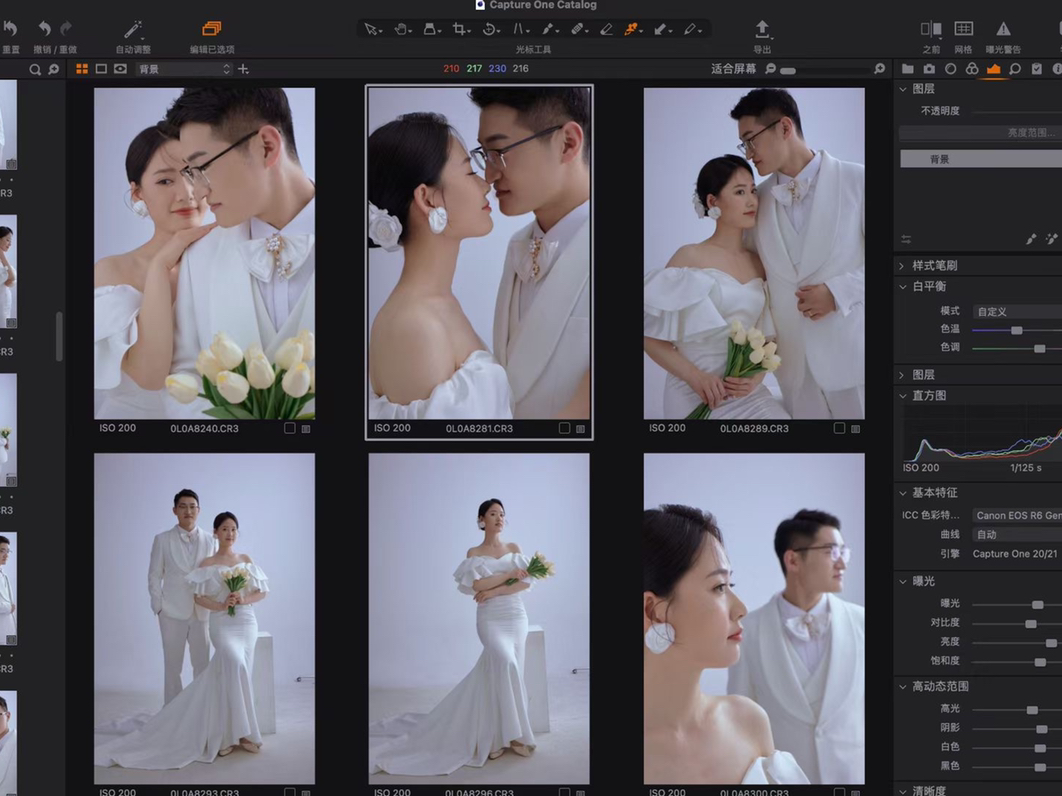Open the ICC profile Canon EOS R6 dropdown
Viewport: 1062px width, 796px height.
coord(1017,516)
